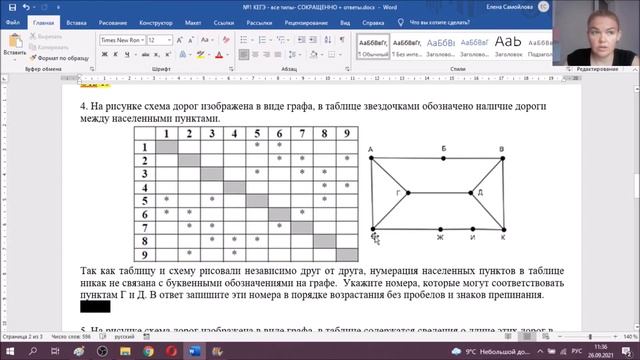Switch to Ссылки tab
This screenshot has width=640, height=360.
coord(224,23)
